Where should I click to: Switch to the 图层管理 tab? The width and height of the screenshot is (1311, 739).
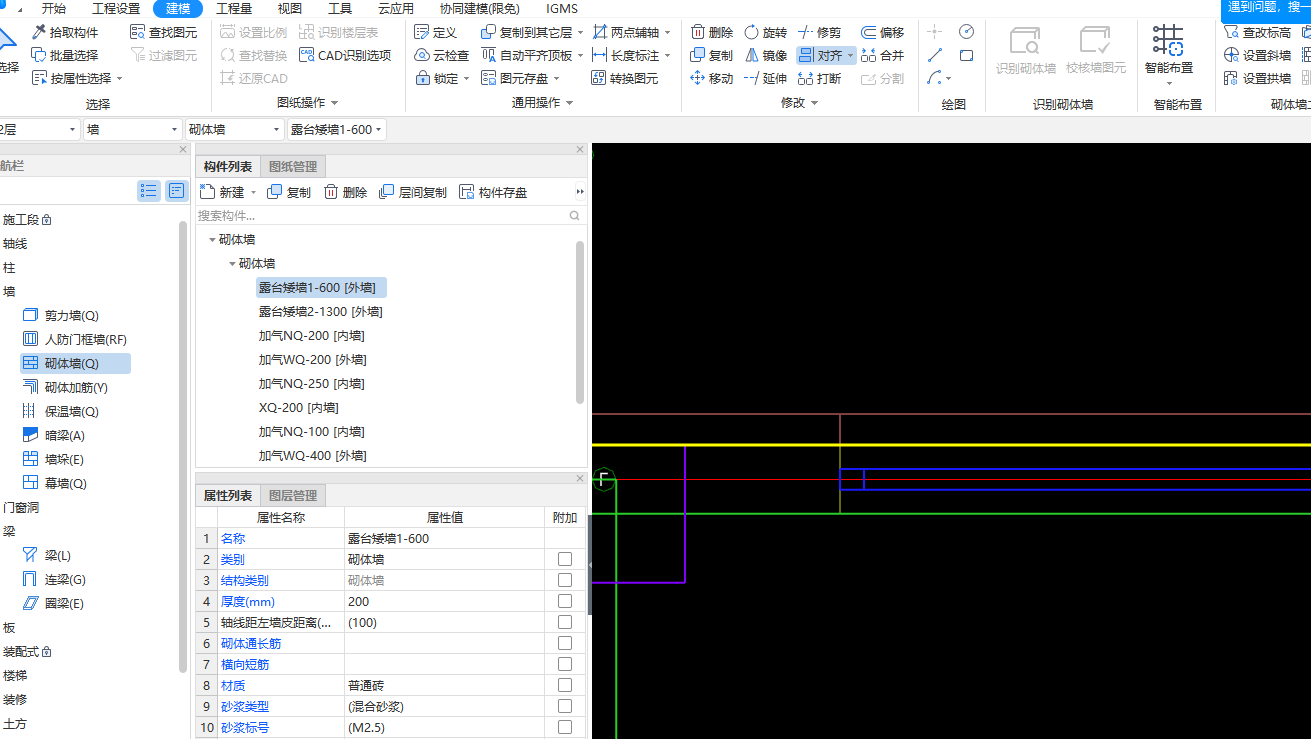[x=293, y=495]
